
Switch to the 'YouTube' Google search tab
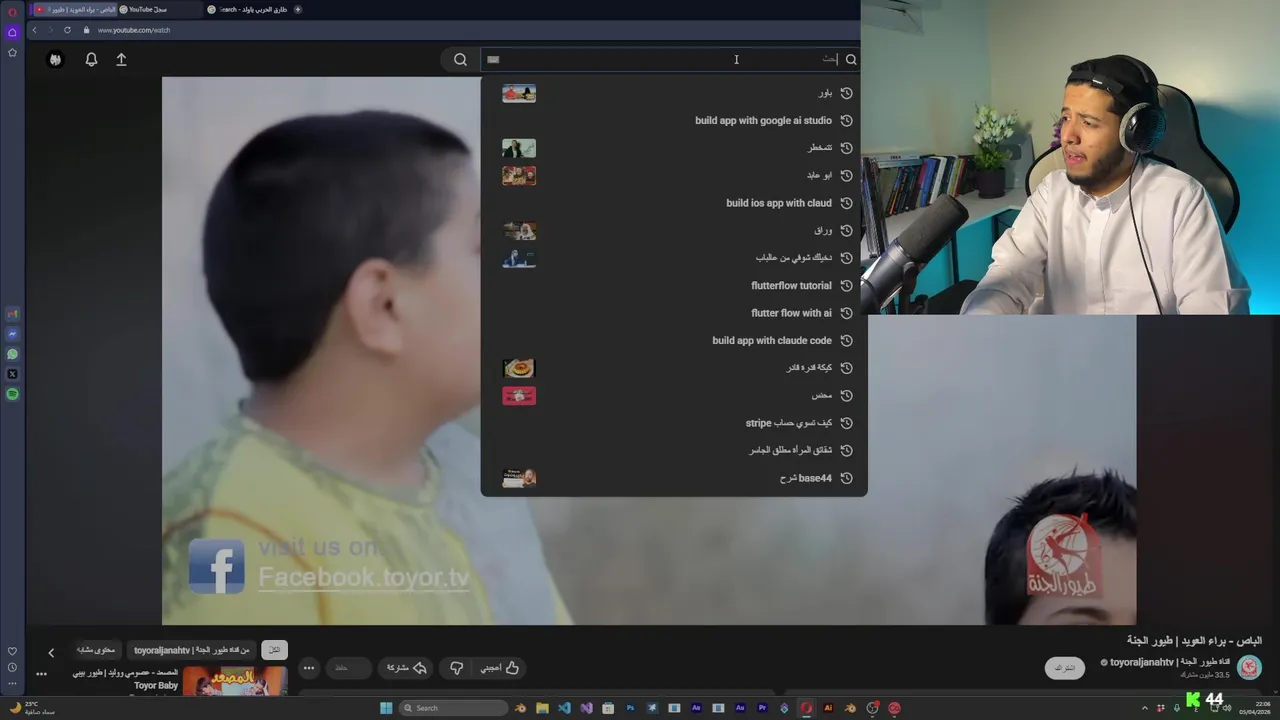[160, 9]
